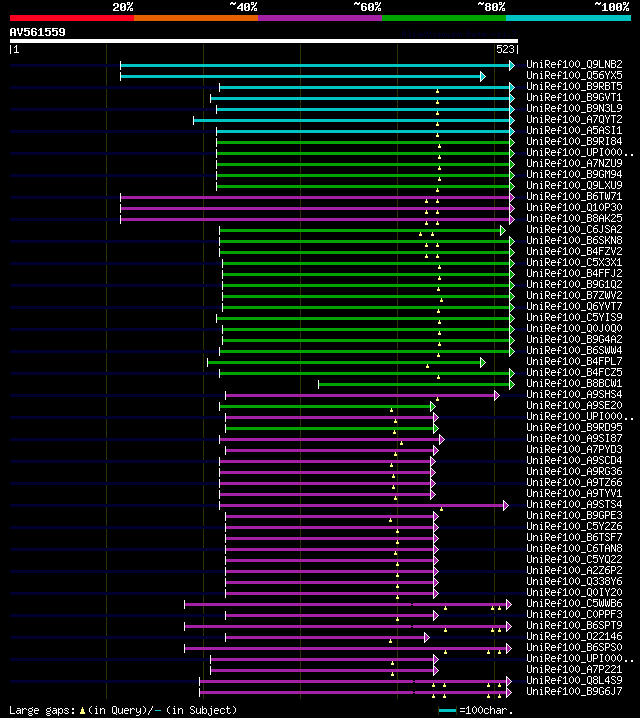Select the label UniRef100_C5YIS9
Screen dimensions: 640x718
point(574,317)
